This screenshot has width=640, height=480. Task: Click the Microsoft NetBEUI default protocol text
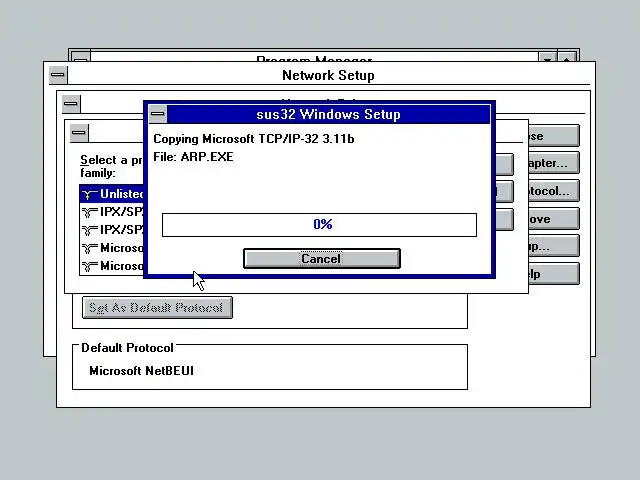tap(141, 371)
